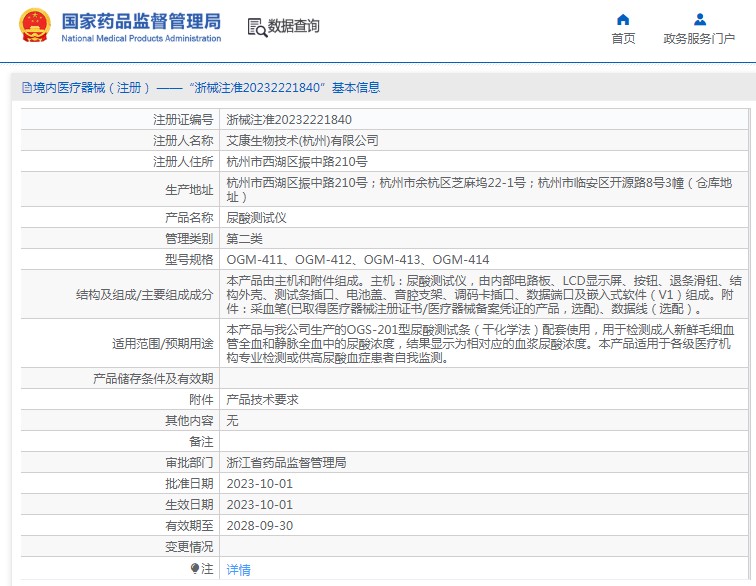Go to 首页 text link
756x586 pixels.
pos(623,39)
